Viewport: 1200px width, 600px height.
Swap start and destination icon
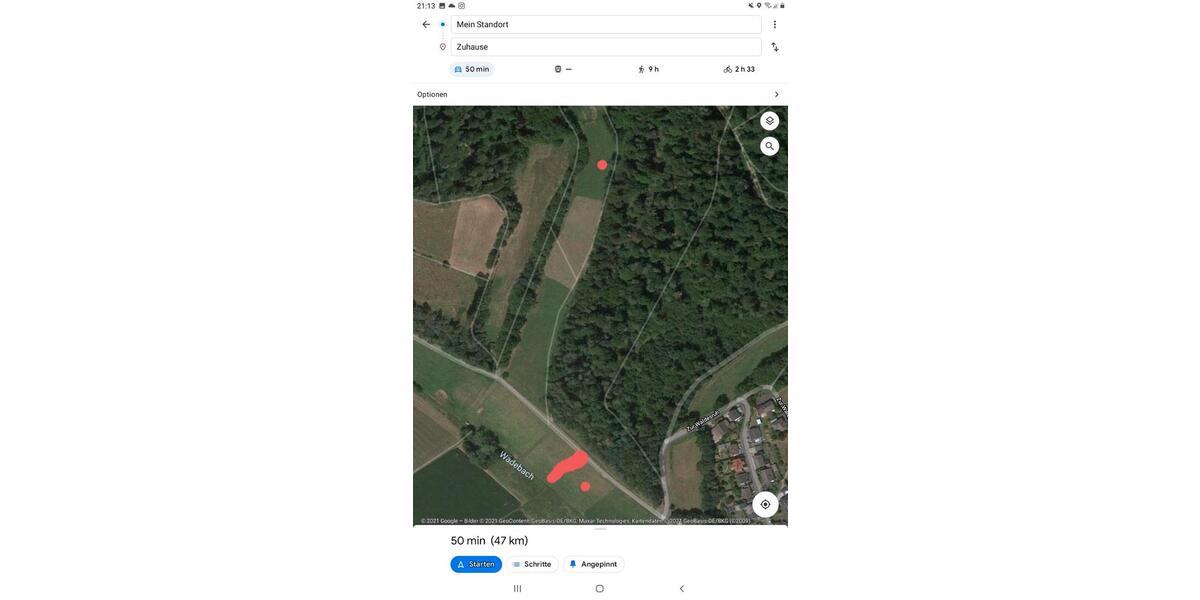[x=774, y=47]
